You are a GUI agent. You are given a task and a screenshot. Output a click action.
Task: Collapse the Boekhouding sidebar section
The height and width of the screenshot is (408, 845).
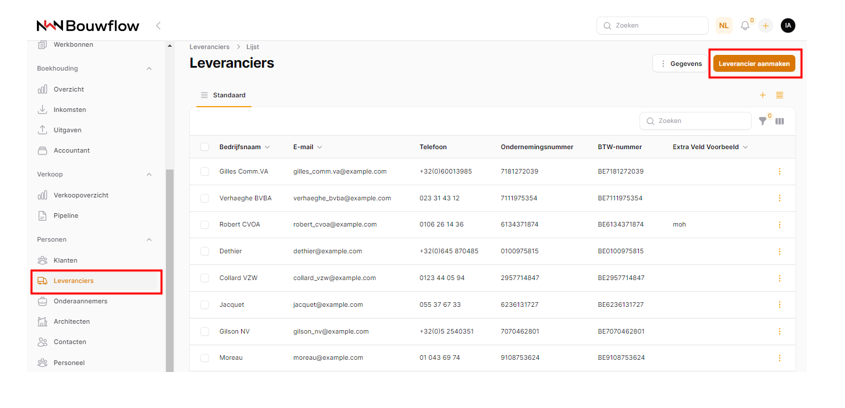tap(149, 69)
